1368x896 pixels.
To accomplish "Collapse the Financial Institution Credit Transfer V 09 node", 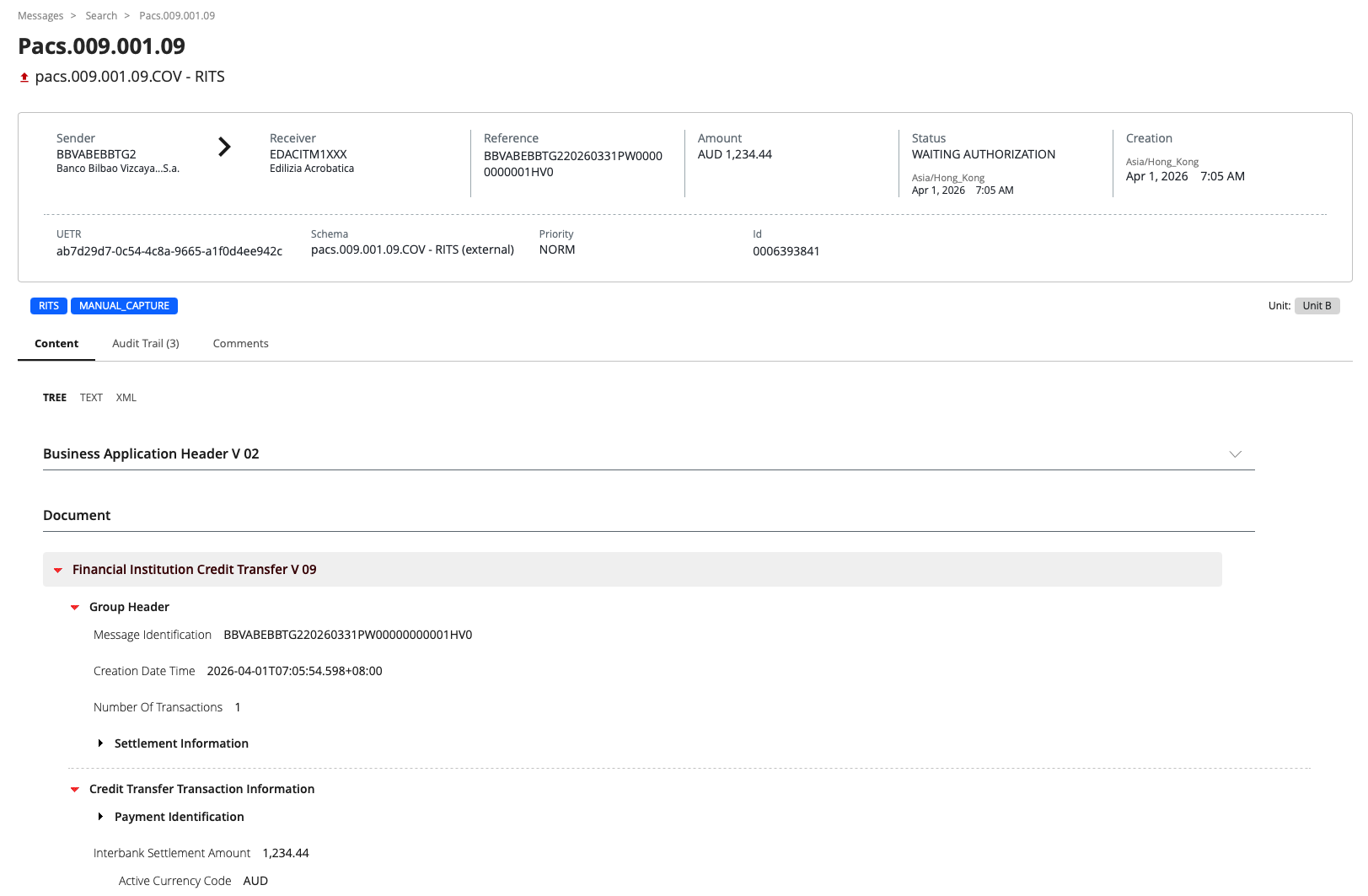I will [58, 571].
